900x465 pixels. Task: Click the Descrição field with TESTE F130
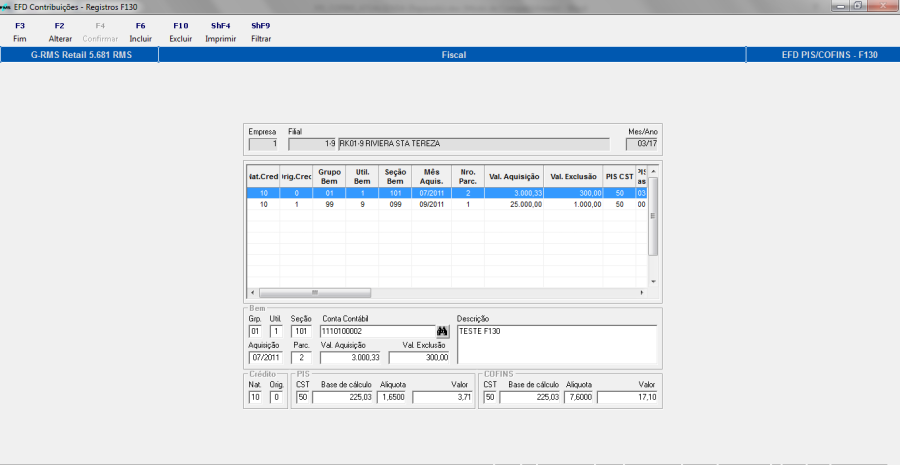coord(557,344)
